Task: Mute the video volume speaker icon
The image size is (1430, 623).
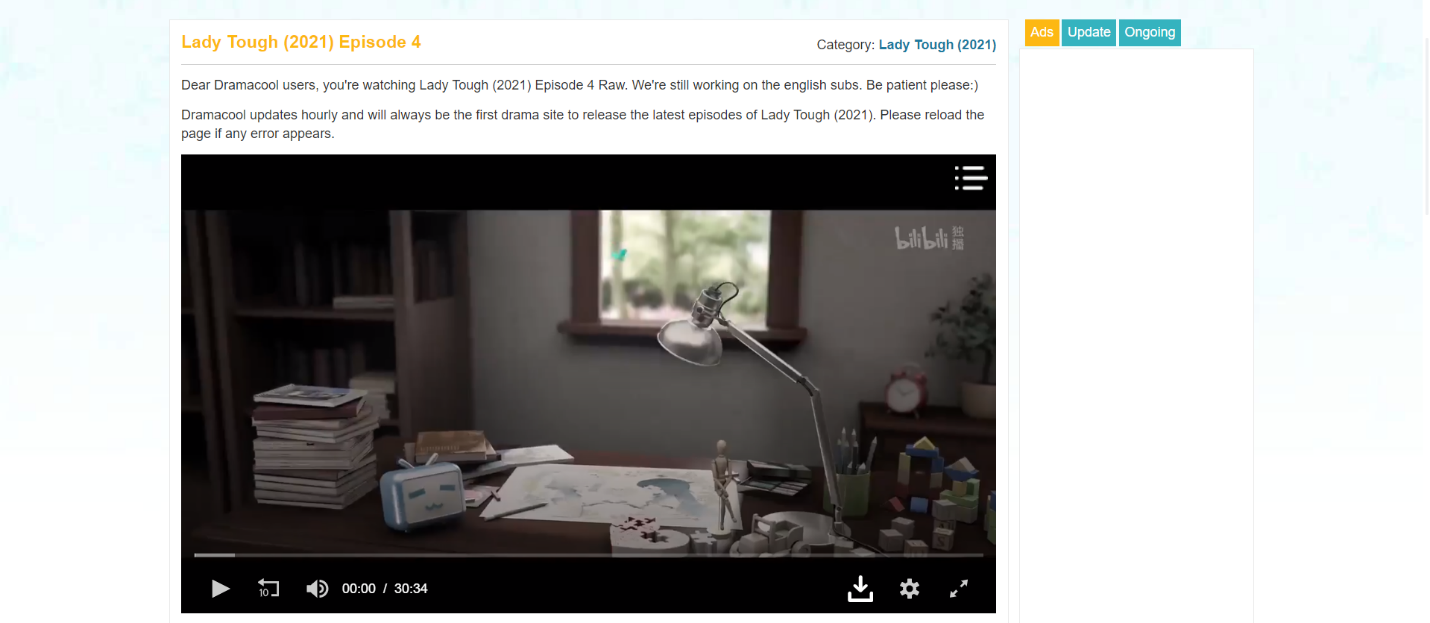Action: 317,589
